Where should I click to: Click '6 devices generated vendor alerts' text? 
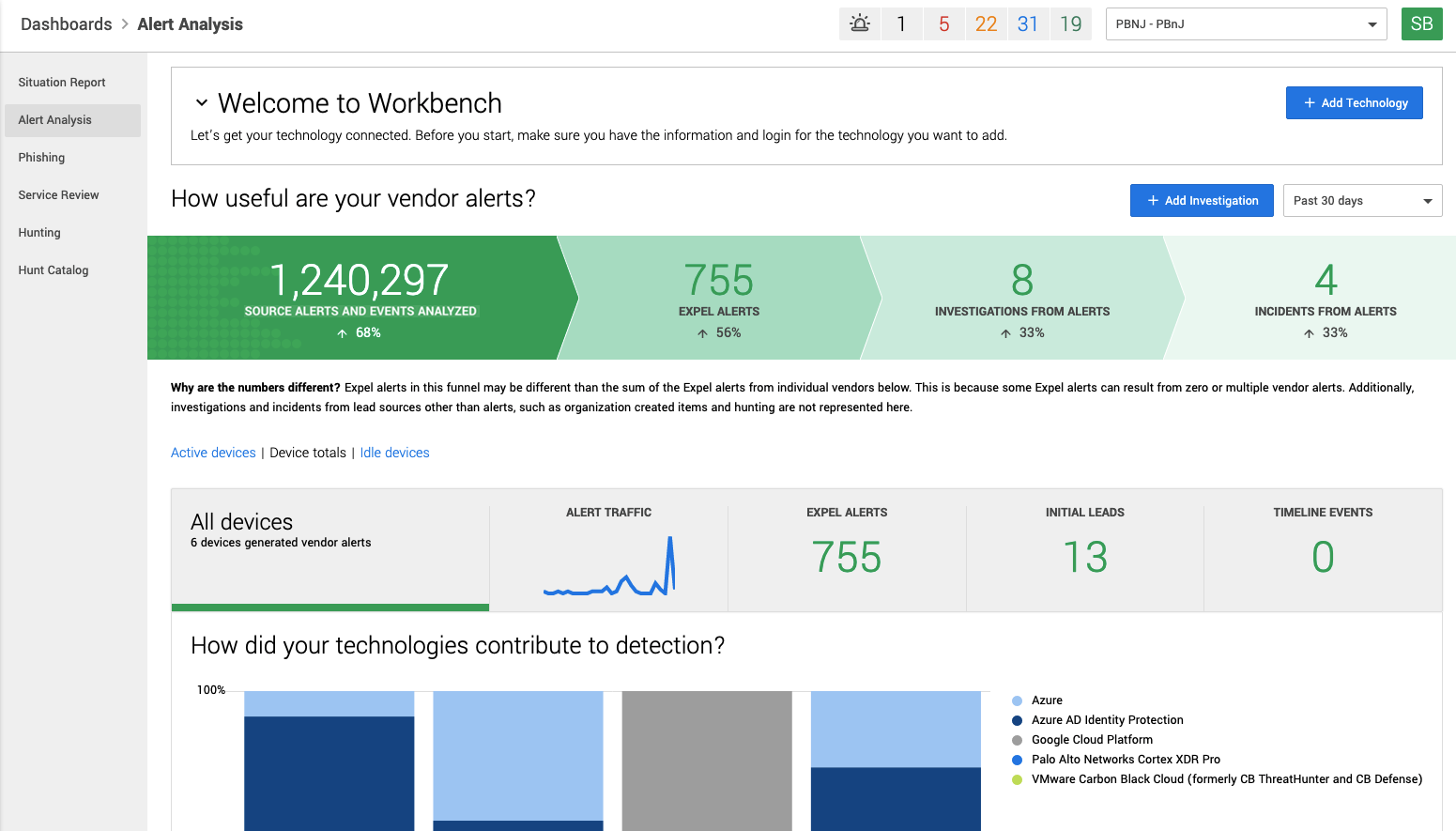(281, 543)
